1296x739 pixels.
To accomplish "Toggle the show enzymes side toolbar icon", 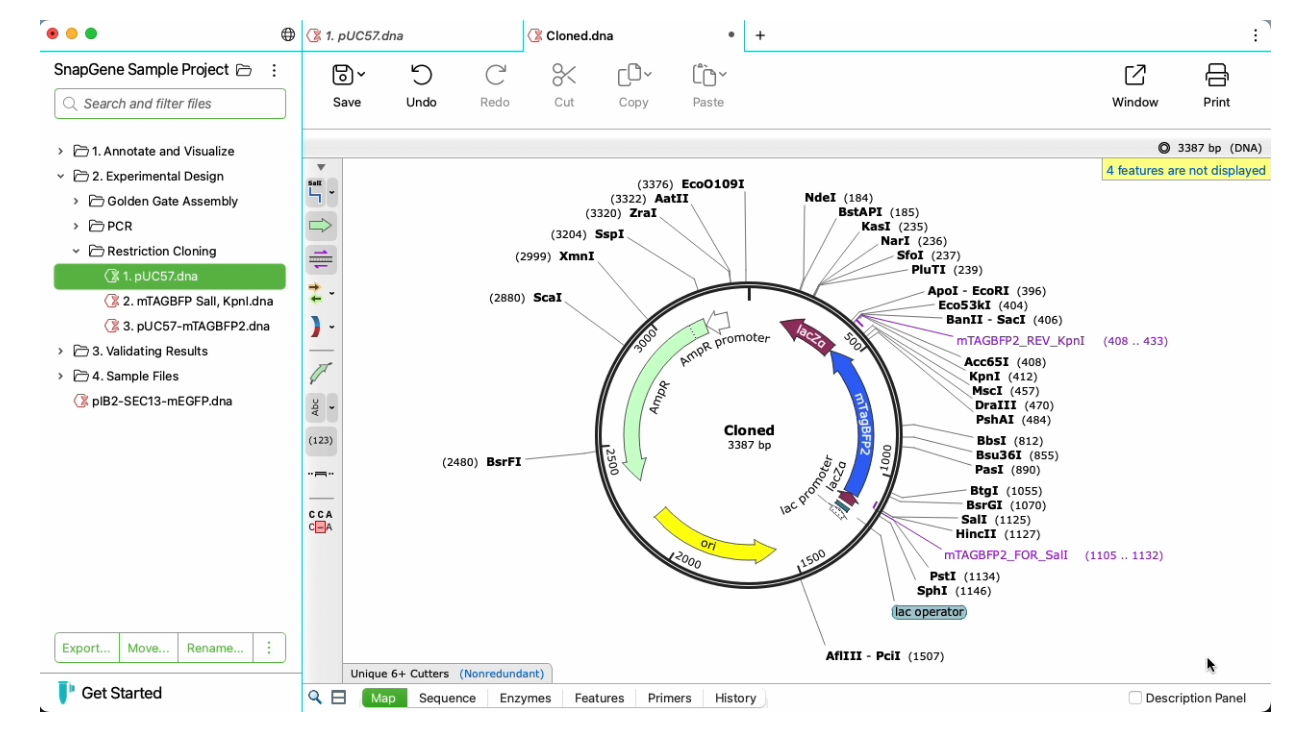I will (316, 190).
